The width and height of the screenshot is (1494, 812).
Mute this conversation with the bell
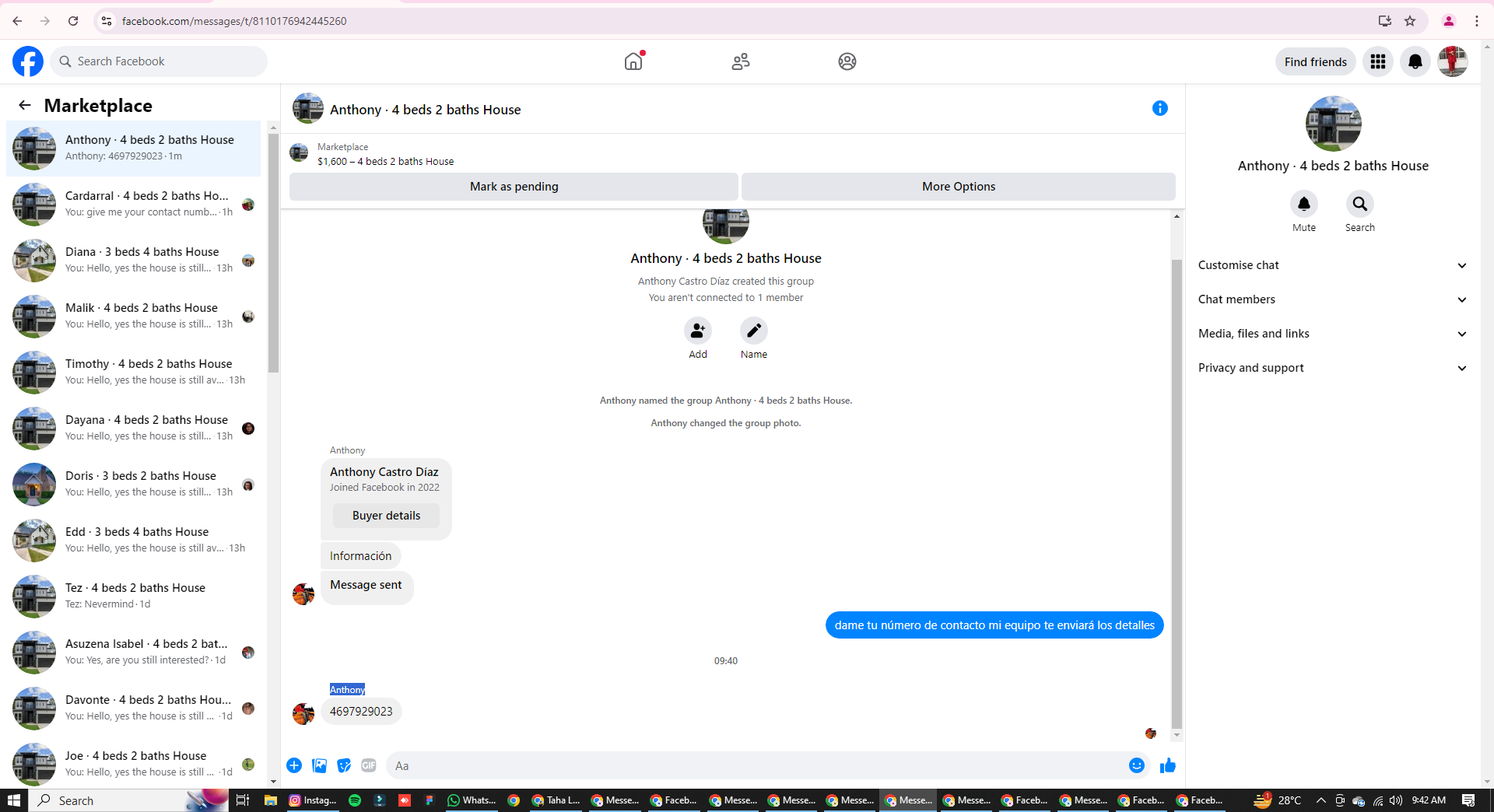(x=1304, y=204)
